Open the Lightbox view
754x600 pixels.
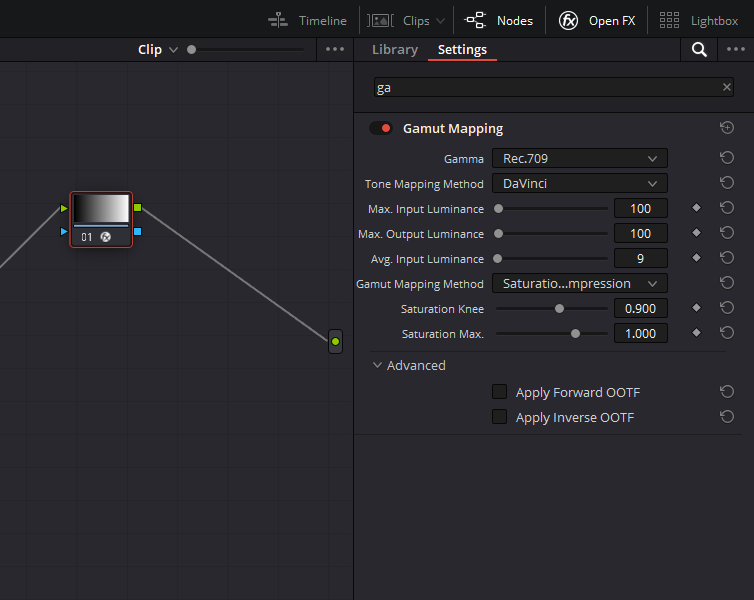(698, 21)
